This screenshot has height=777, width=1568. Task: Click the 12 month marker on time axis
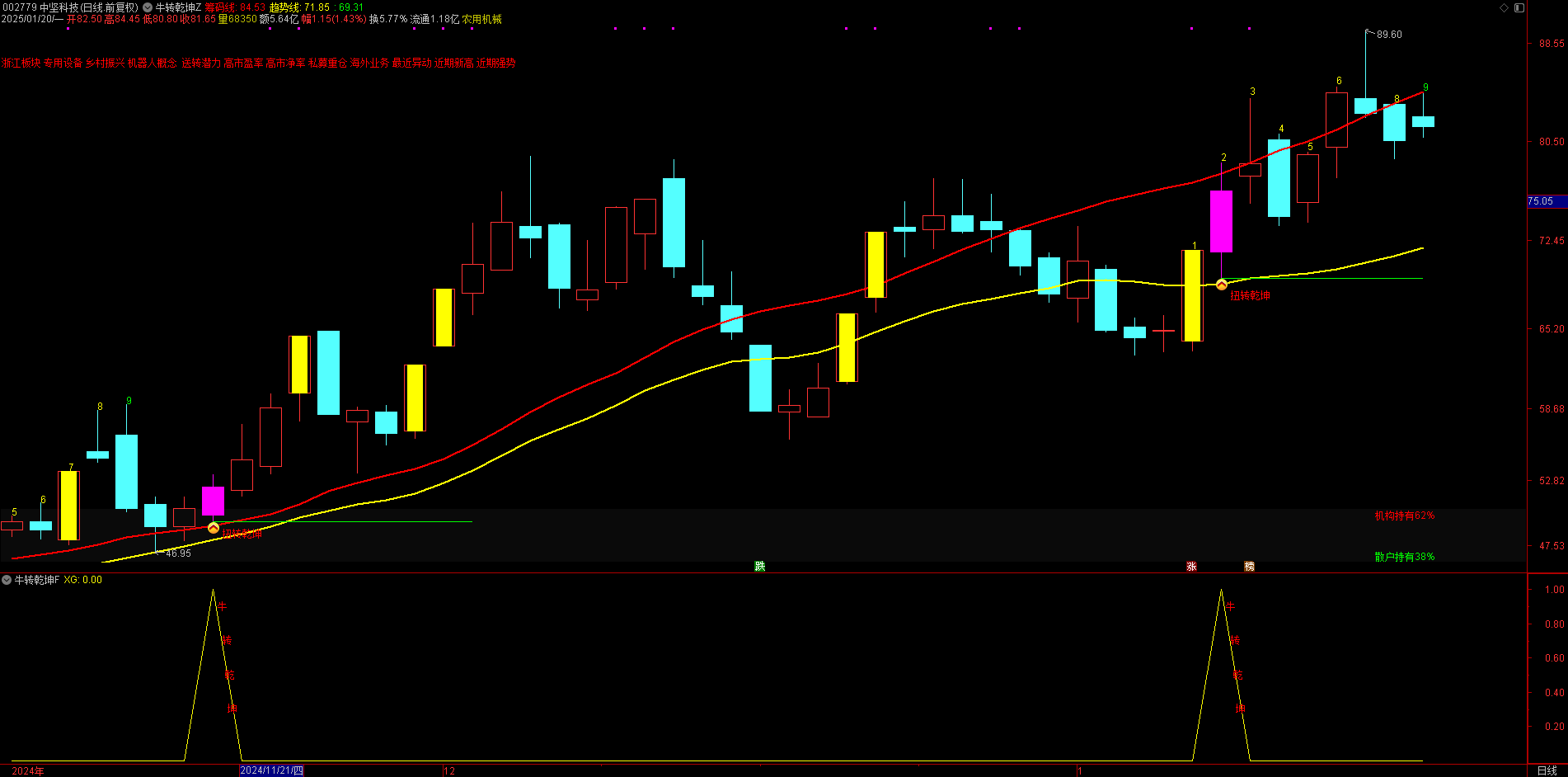449,770
